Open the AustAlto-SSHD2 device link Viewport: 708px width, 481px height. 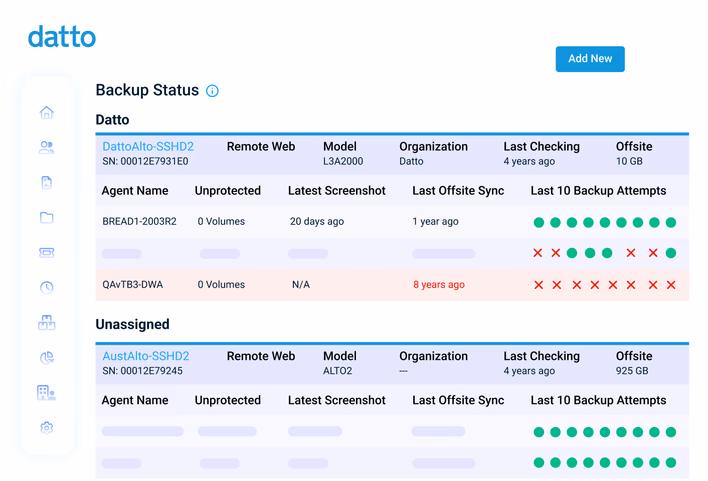tap(146, 356)
